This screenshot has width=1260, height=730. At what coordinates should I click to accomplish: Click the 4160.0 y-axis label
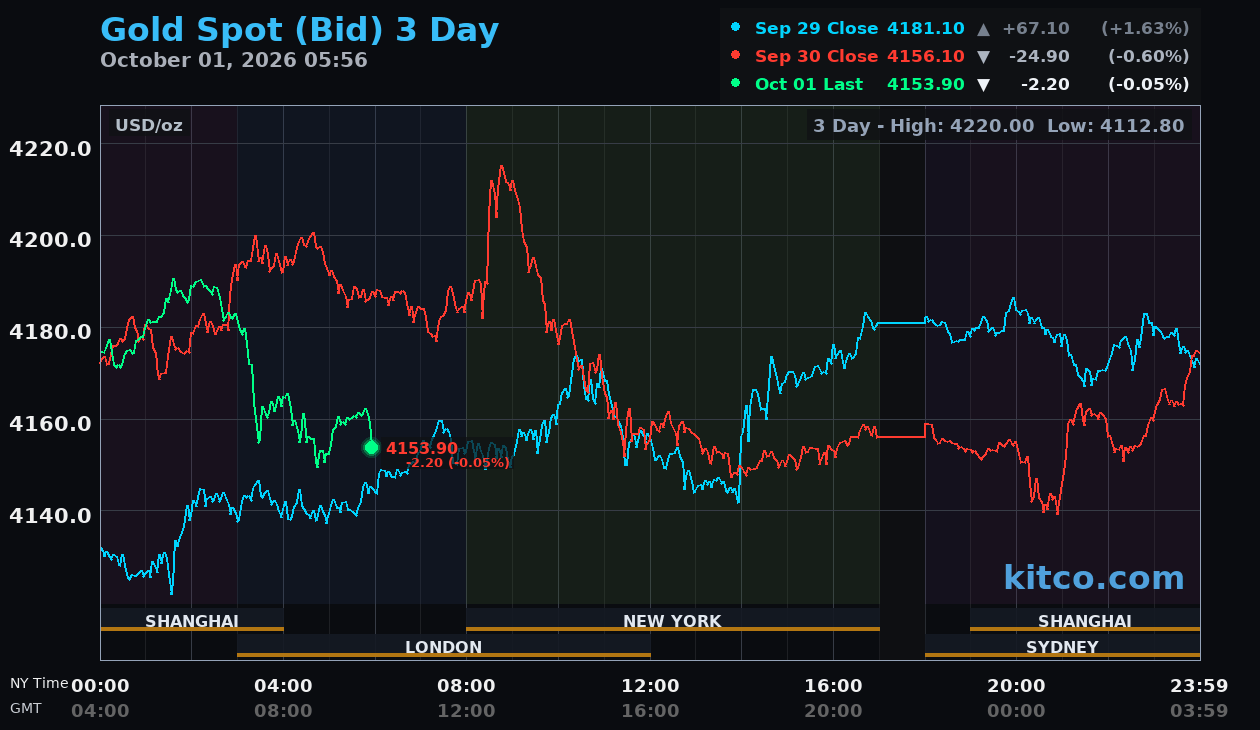point(50,422)
